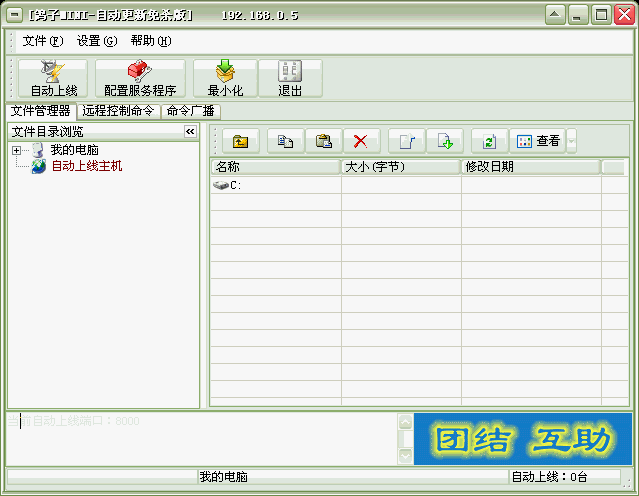Screen dimensions: 639x496
Task: Click the download file green arrow icon
Action: (x=445, y=141)
